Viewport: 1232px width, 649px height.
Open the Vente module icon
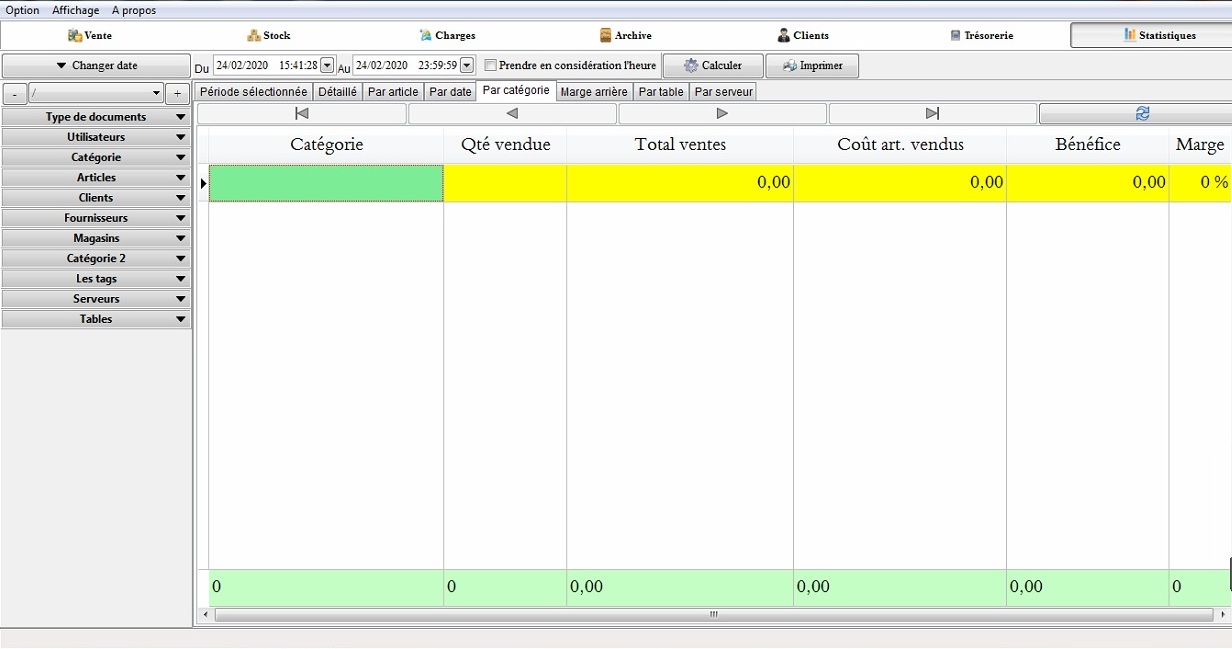76,36
